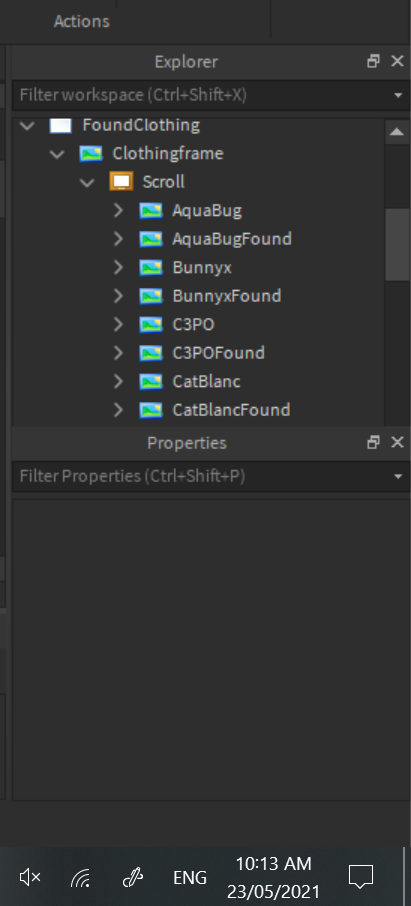This screenshot has width=411, height=906.
Task: Select the AquaBug ImageLabel icon
Action: click(x=151, y=210)
